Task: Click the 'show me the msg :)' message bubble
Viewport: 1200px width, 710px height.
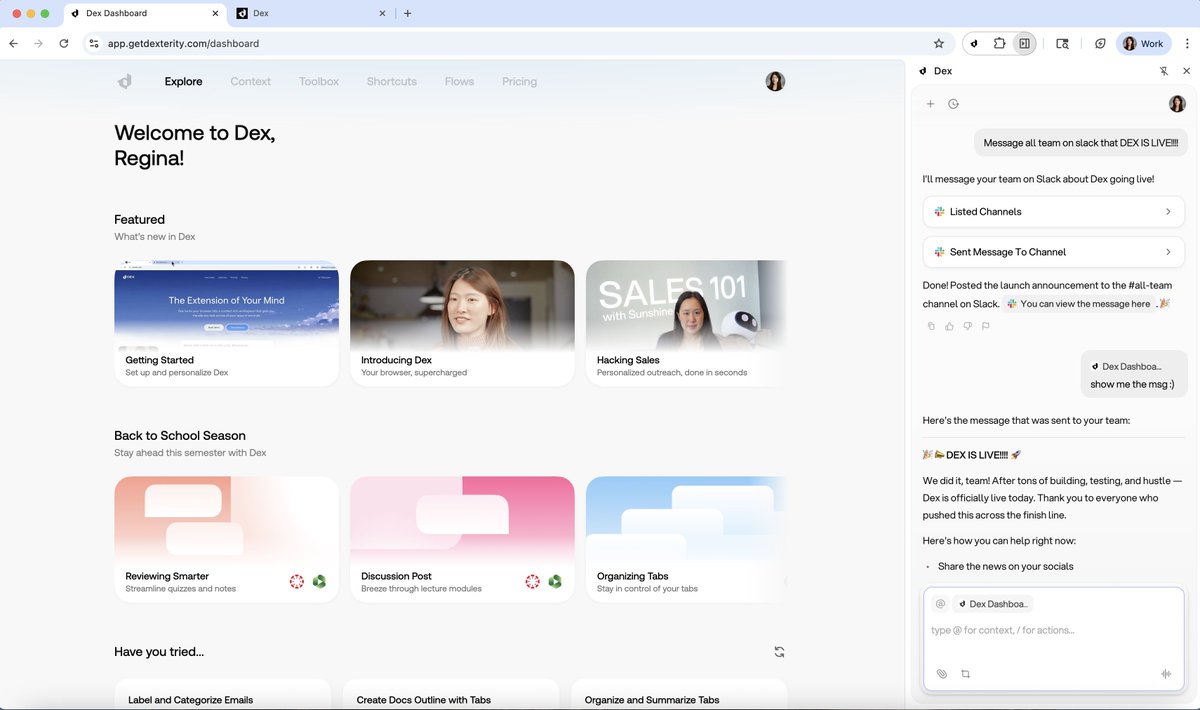Action: coord(1134,375)
